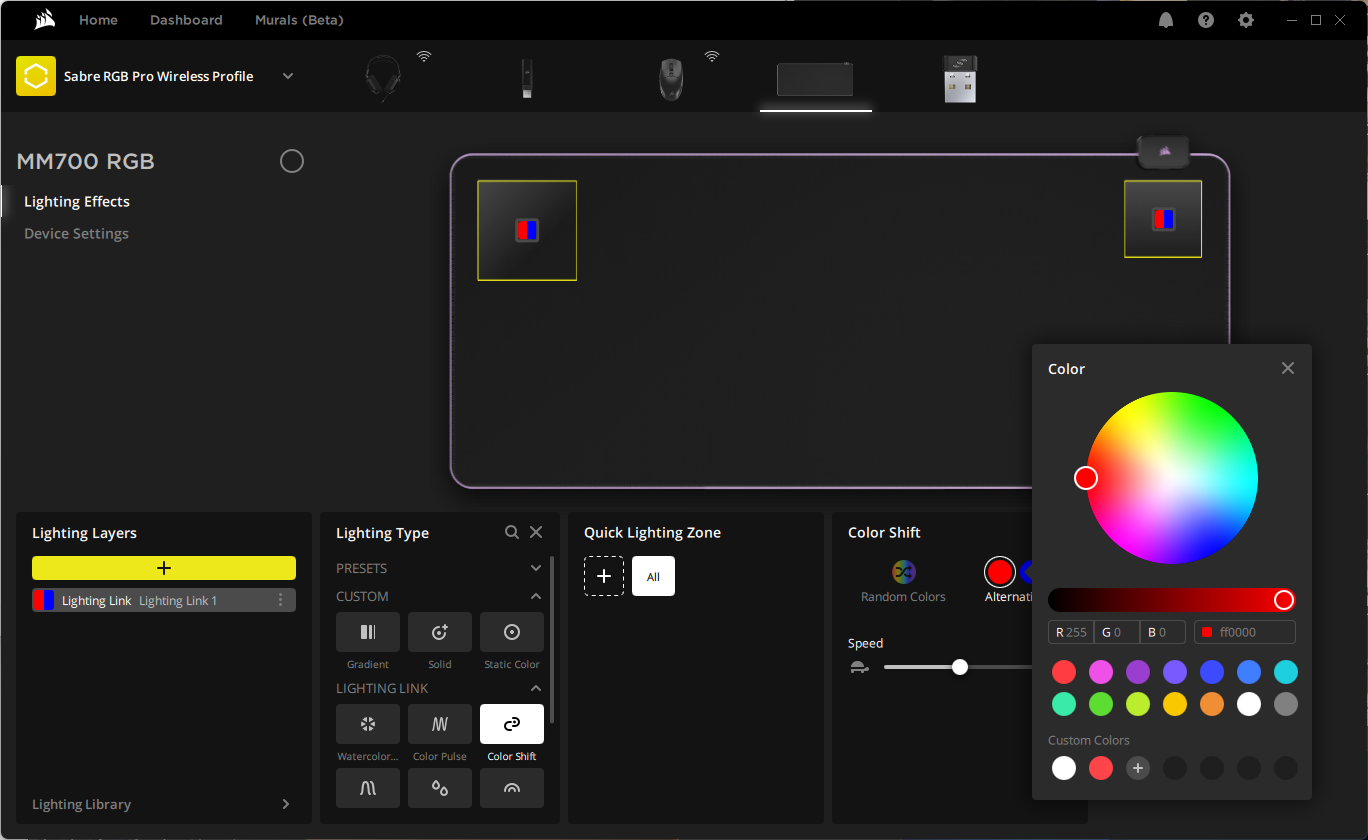Choose the Gradient lighting type
Screen dimensions: 1368x840
coord(368,632)
